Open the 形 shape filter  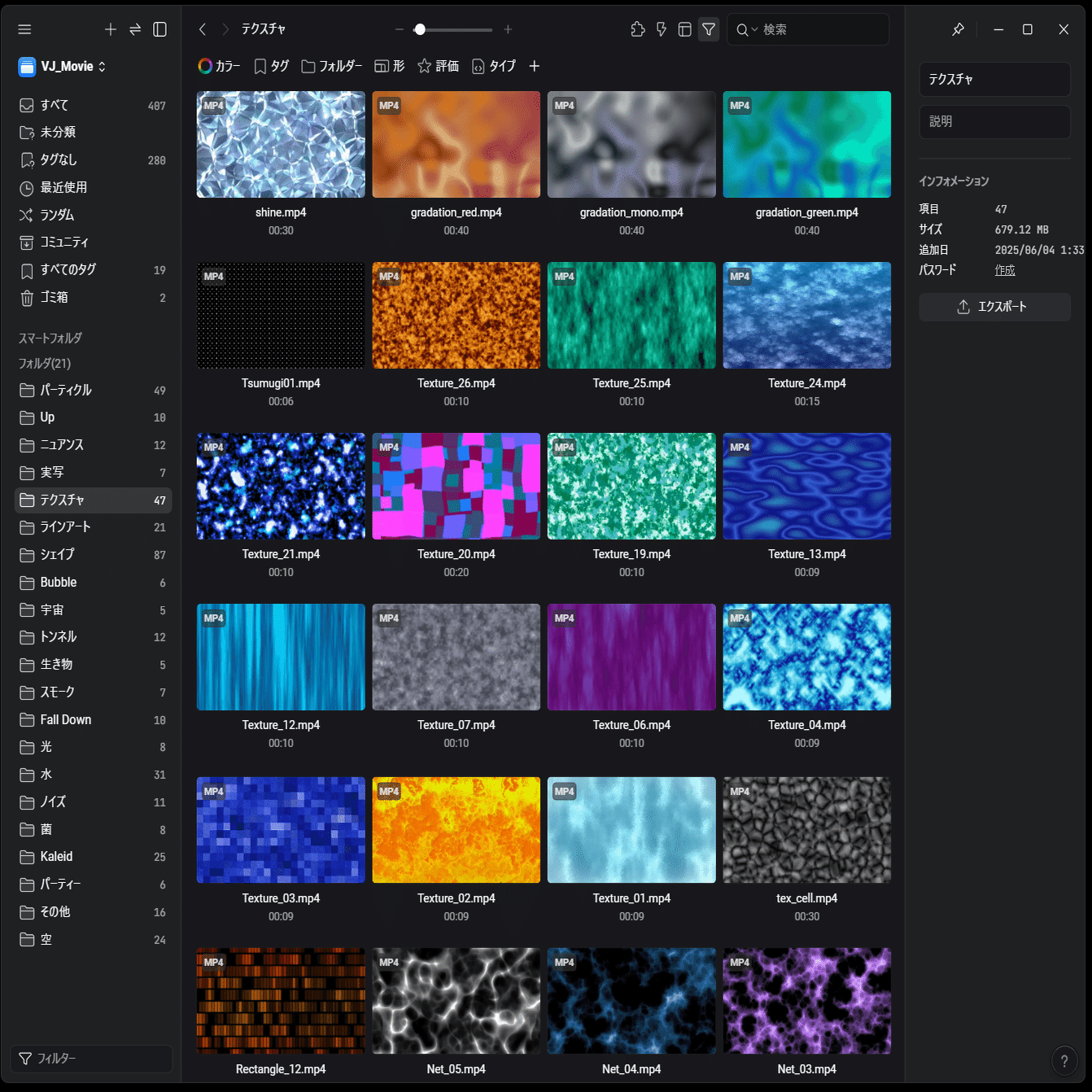390,66
